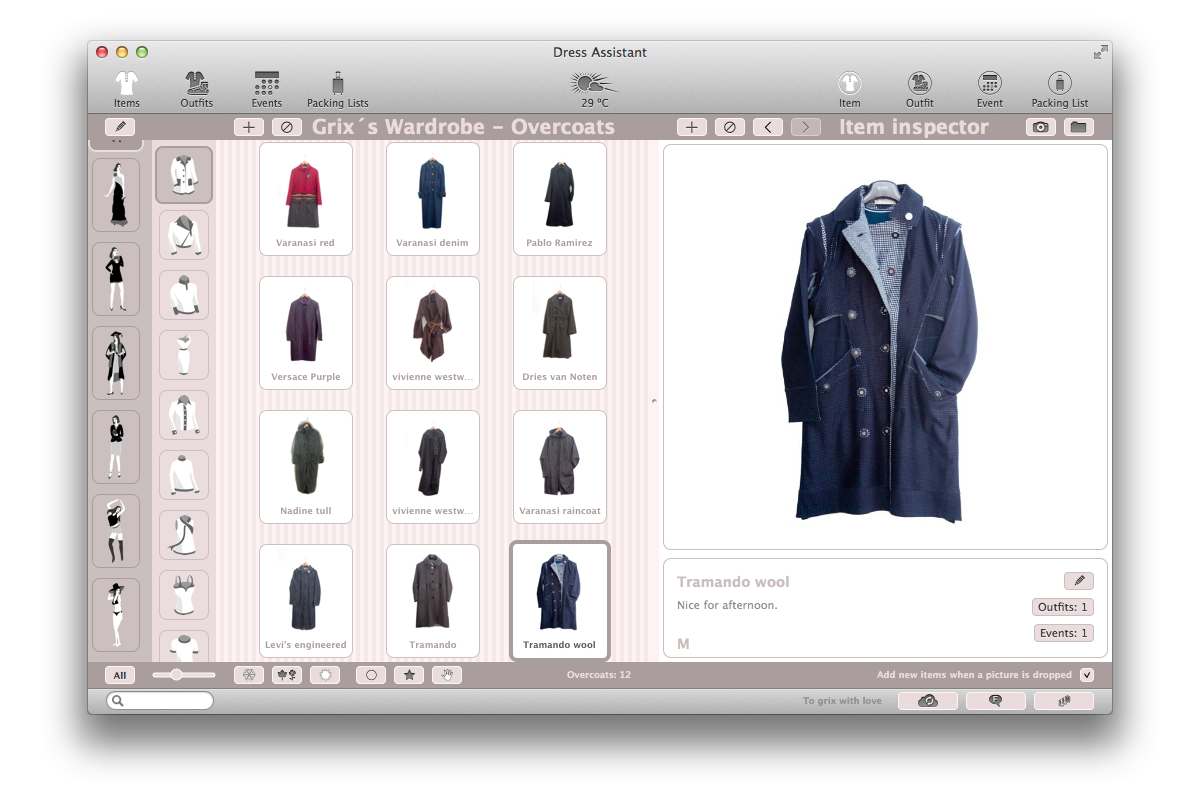Select the Dries van Noten coat

560,333
